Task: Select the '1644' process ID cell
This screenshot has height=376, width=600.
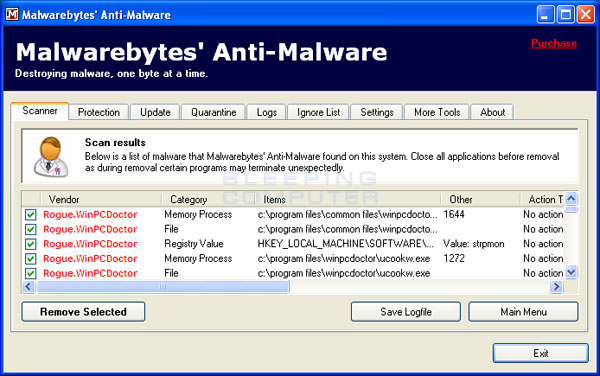Action: click(454, 215)
